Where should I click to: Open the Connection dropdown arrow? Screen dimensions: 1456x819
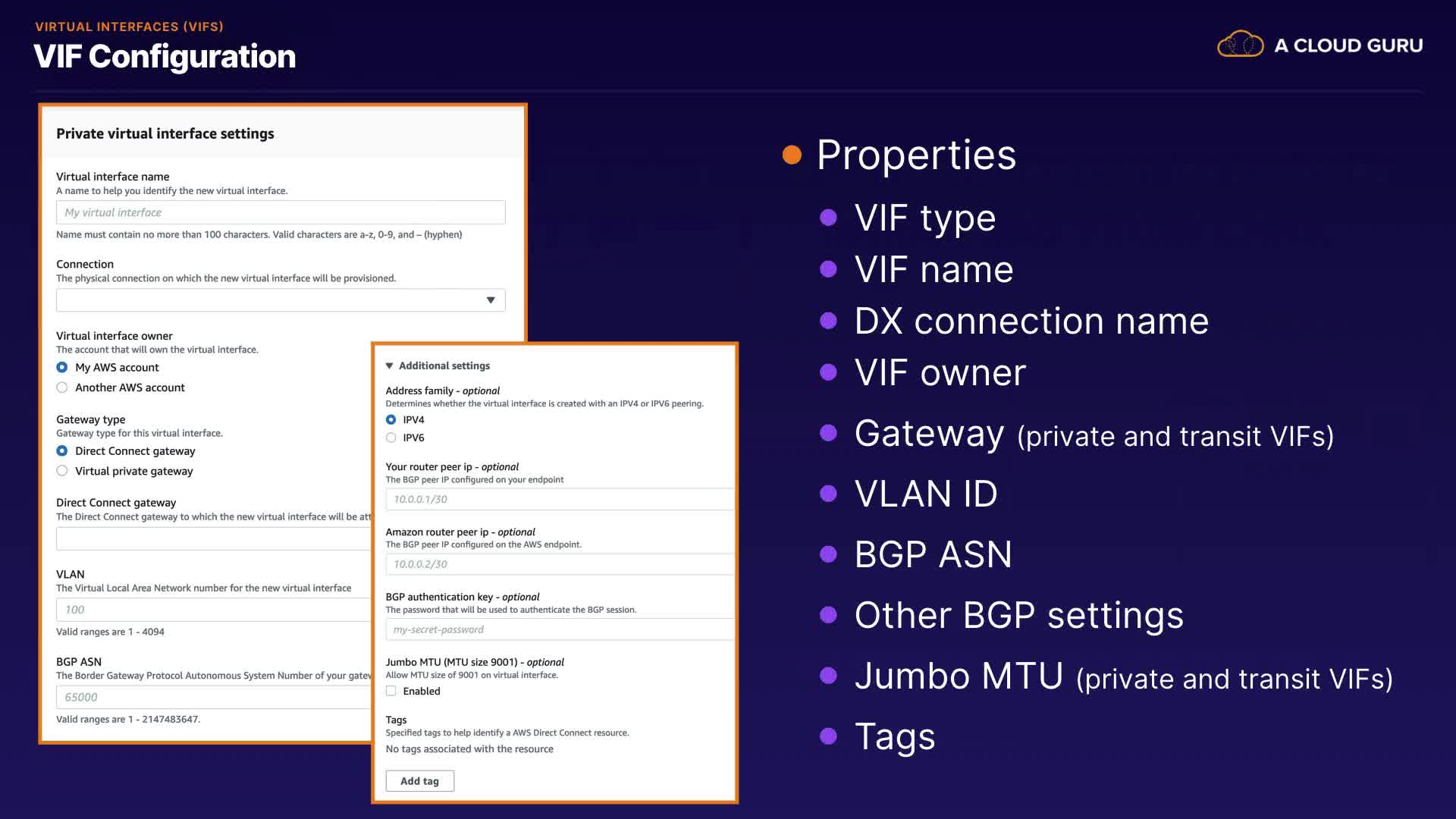pyautogui.click(x=491, y=300)
